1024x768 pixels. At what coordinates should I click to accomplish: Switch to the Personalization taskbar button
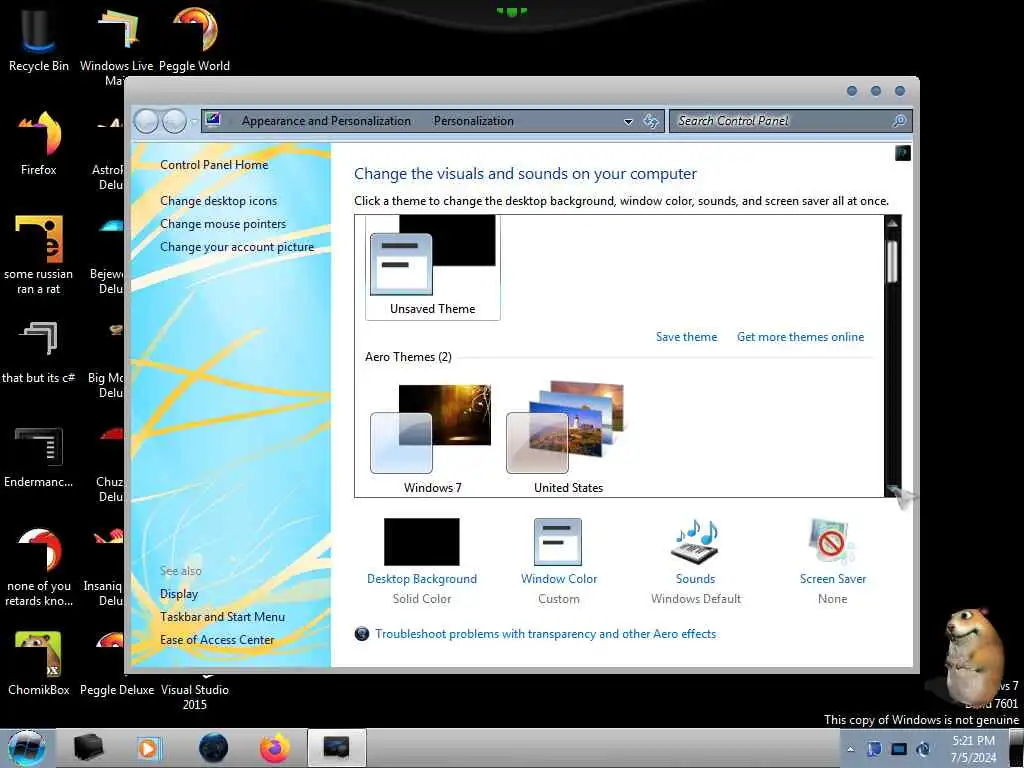[337, 748]
